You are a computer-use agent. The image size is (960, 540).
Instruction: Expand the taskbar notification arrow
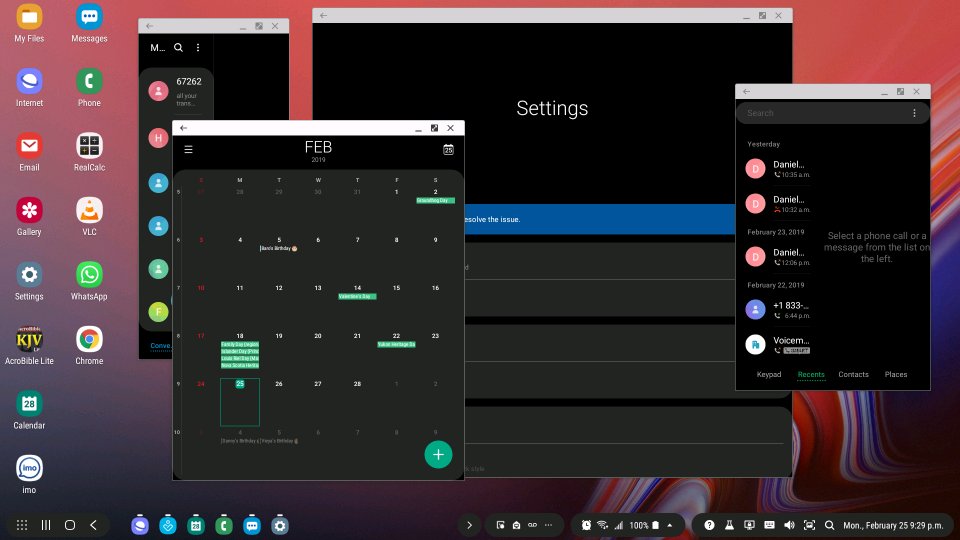[469, 525]
